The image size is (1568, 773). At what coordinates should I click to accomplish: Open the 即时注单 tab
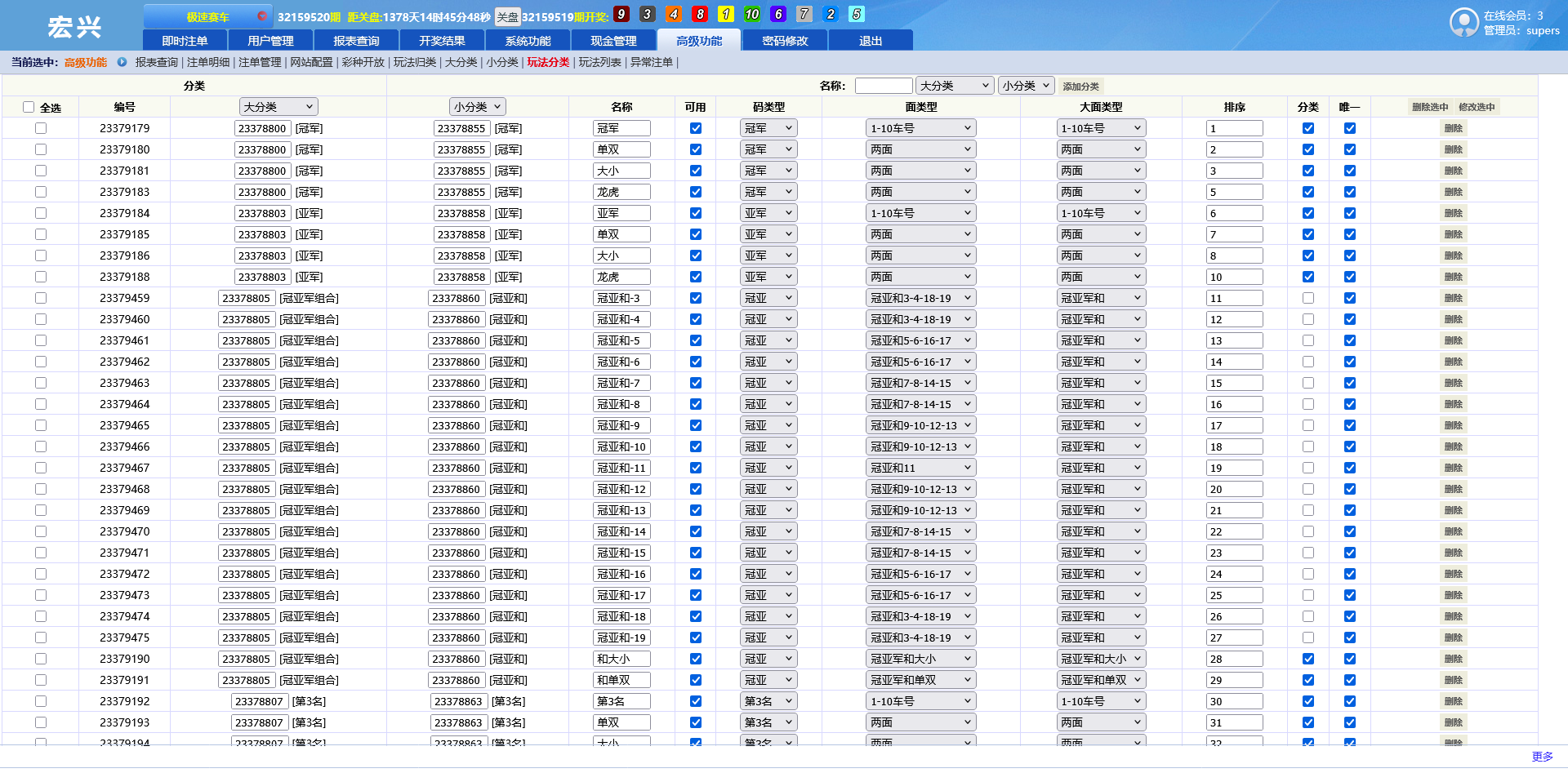(185, 41)
